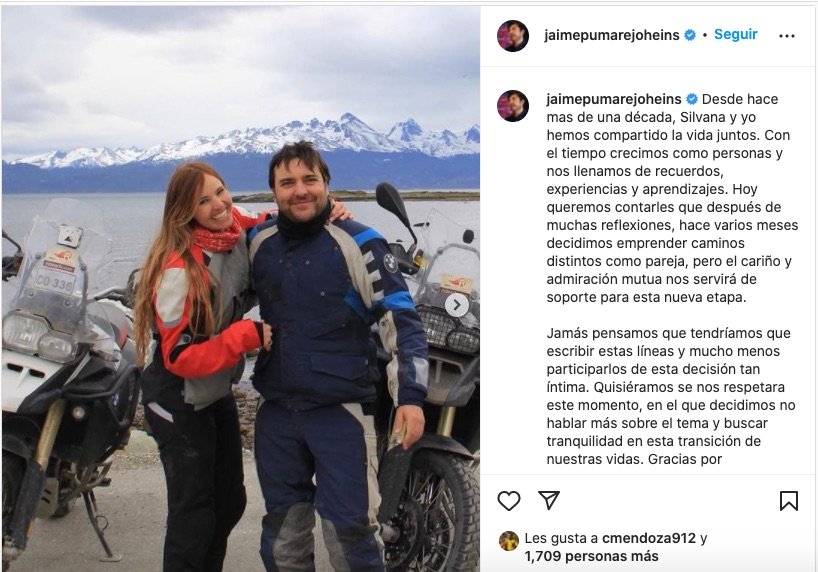The width and height of the screenshot is (818, 572).
Task: Open jaimepumarejoheins profile from header username
Action: [611, 35]
